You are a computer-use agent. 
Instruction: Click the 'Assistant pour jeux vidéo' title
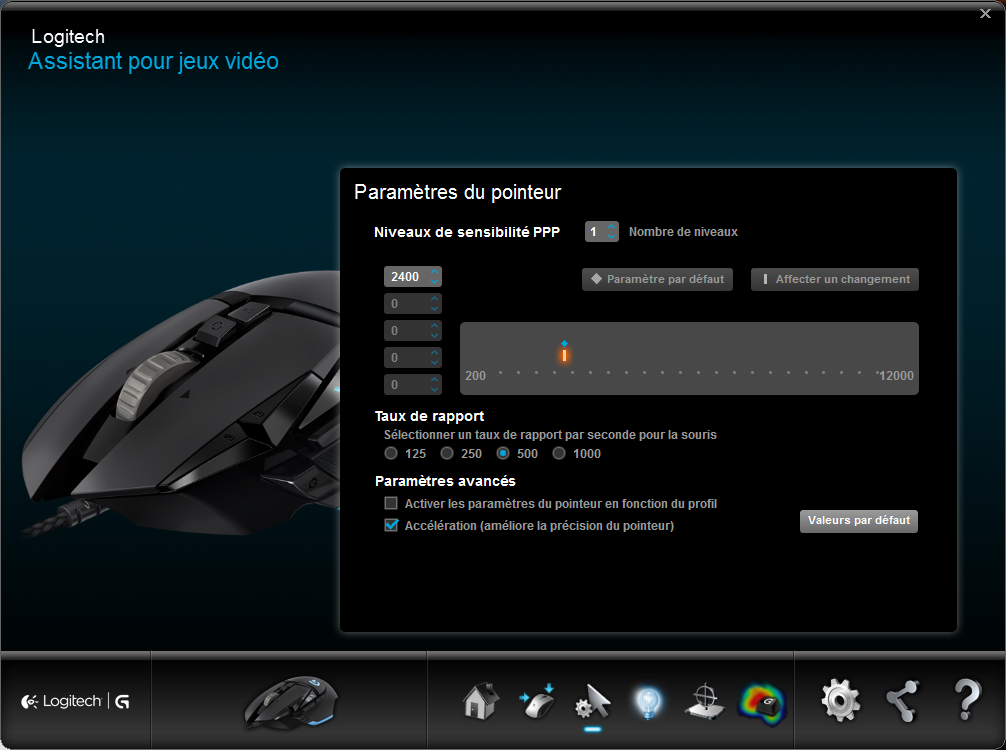pyautogui.click(x=153, y=62)
